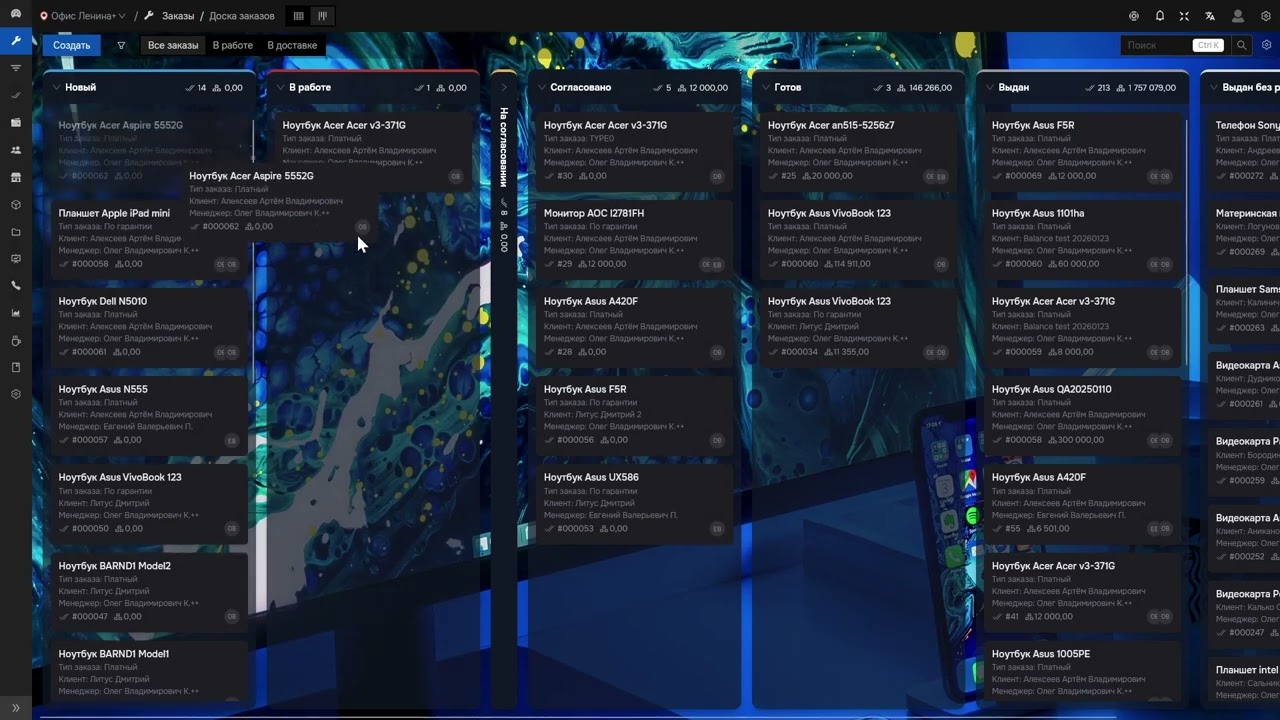
Task: Switch to kanban board view
Action: (322, 16)
